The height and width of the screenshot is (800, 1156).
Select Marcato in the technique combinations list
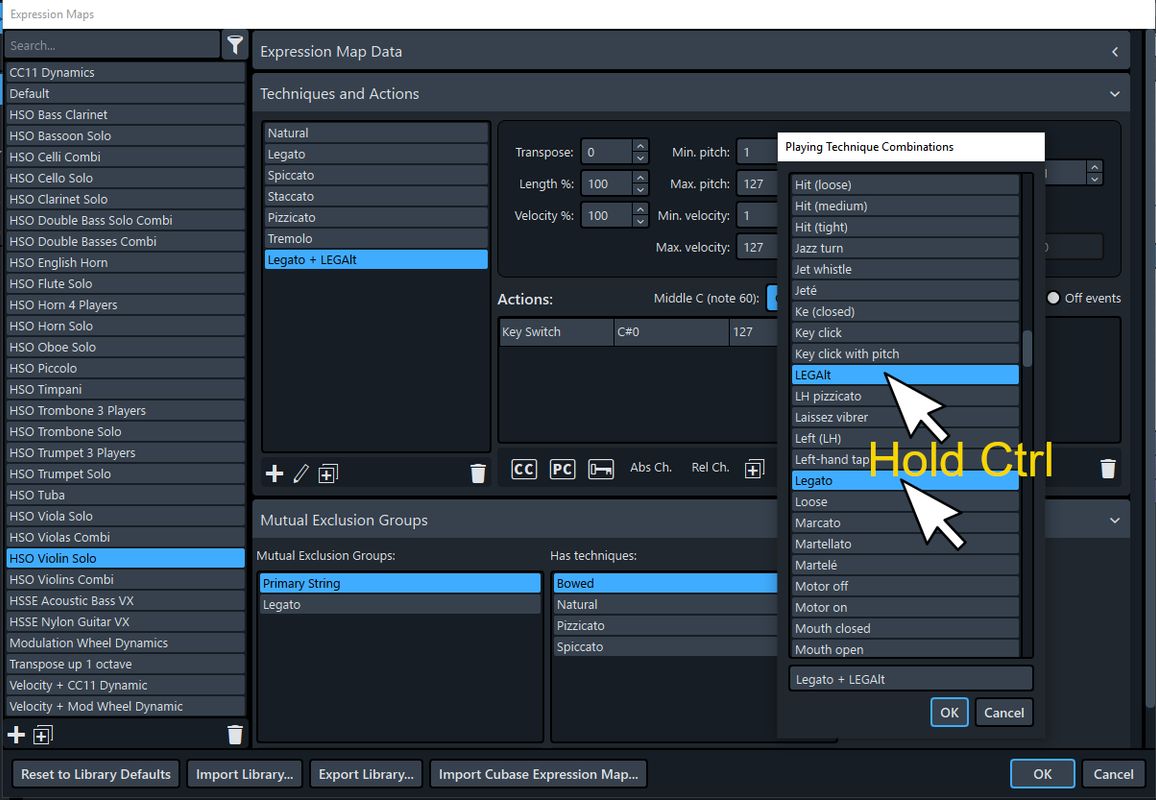coord(905,523)
